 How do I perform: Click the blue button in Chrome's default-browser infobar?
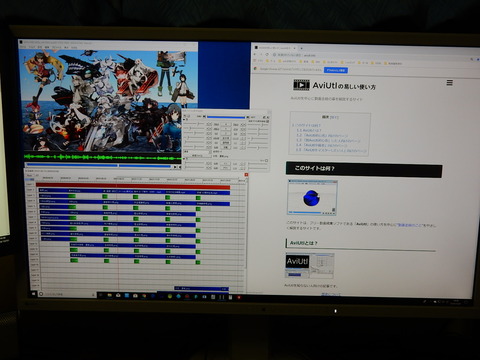click(x=336, y=70)
